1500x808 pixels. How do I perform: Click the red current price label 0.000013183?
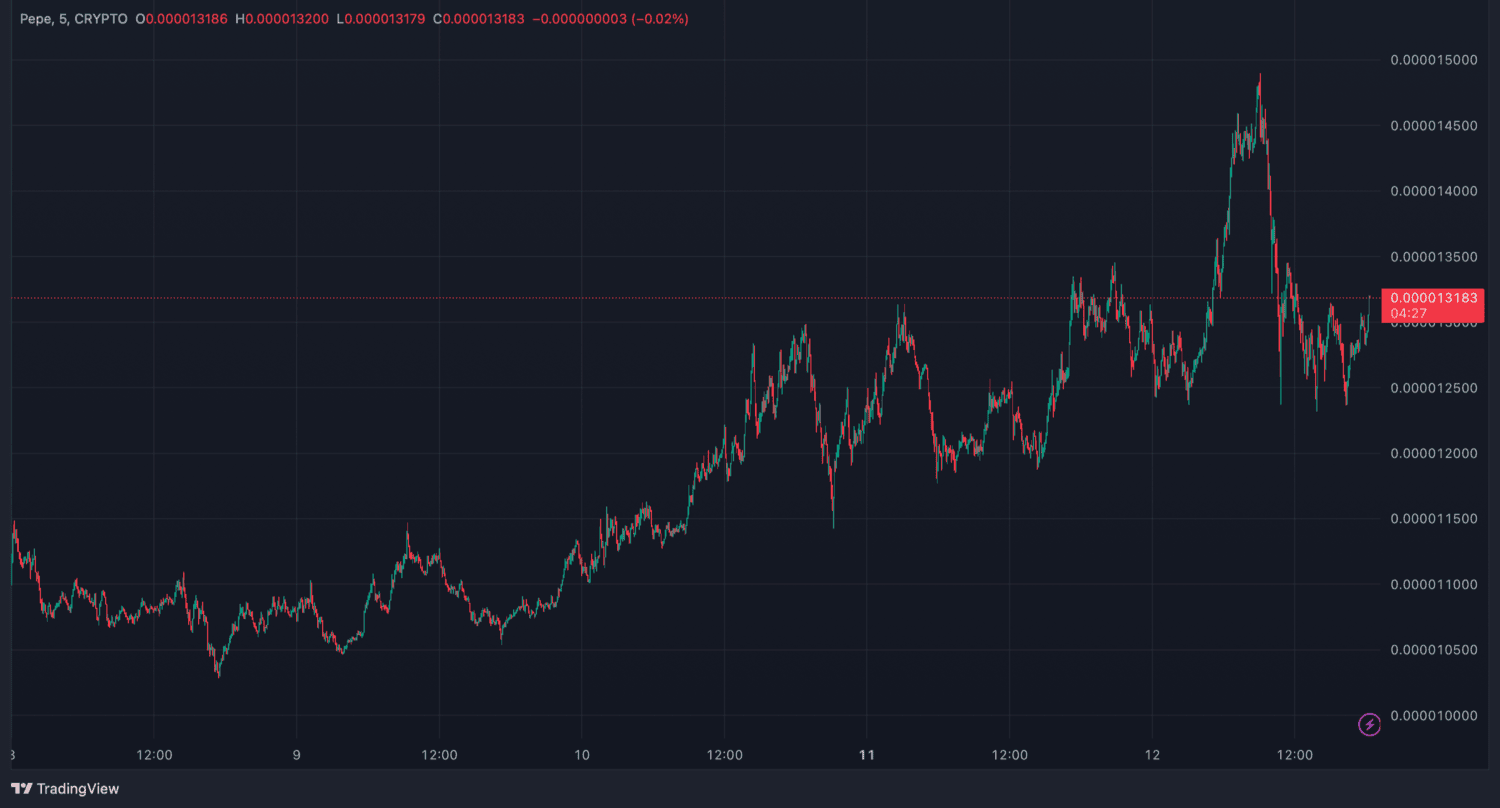(x=1433, y=298)
